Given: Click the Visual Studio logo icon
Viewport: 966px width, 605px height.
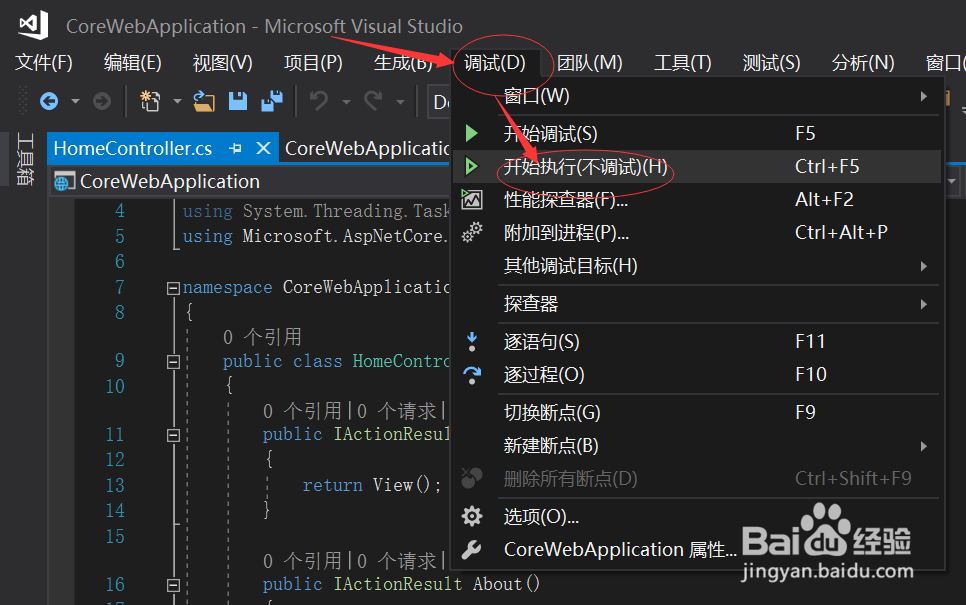Looking at the screenshot, I should [x=33, y=25].
